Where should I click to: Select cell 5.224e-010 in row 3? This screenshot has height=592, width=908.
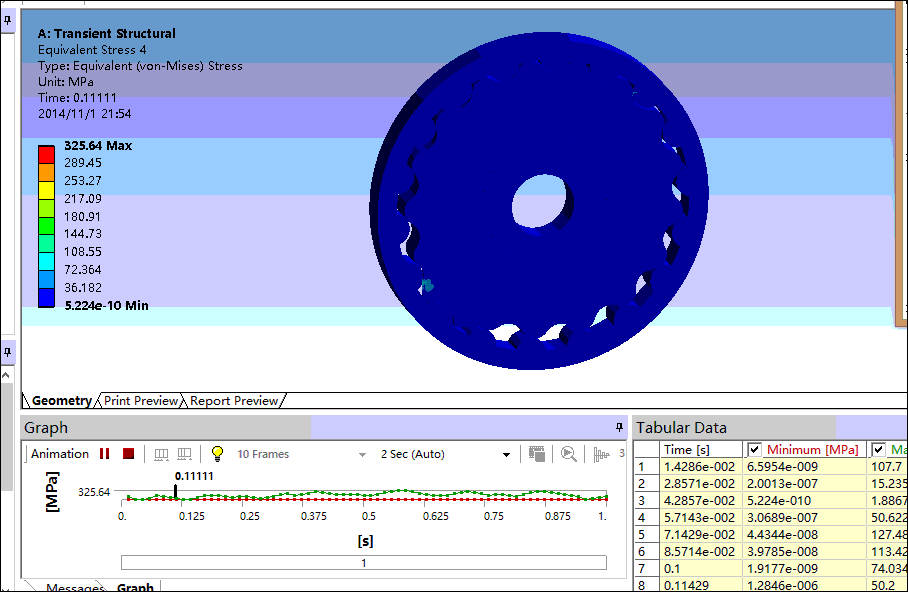[805, 500]
